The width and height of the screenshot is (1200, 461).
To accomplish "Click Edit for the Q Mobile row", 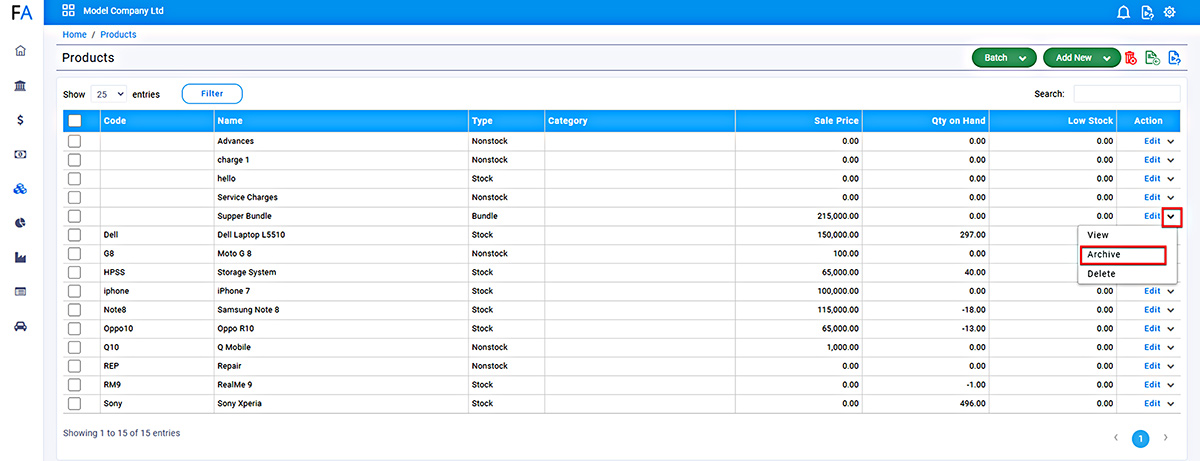I will [x=1152, y=347].
